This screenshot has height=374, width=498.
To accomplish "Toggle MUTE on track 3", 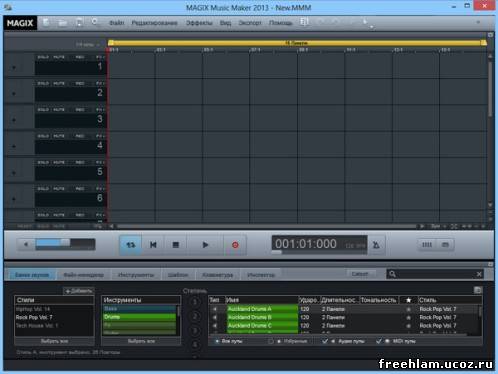I will (x=59, y=110).
